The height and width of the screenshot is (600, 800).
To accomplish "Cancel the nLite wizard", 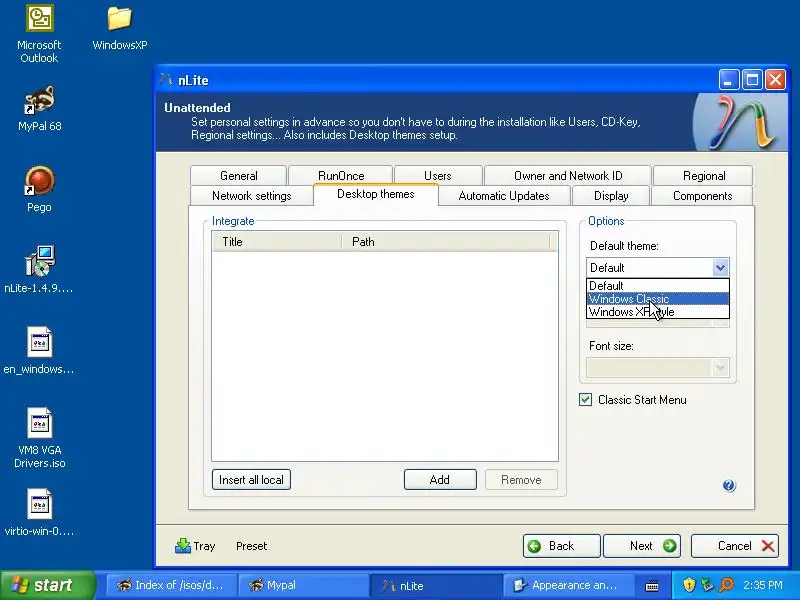I will (735, 546).
